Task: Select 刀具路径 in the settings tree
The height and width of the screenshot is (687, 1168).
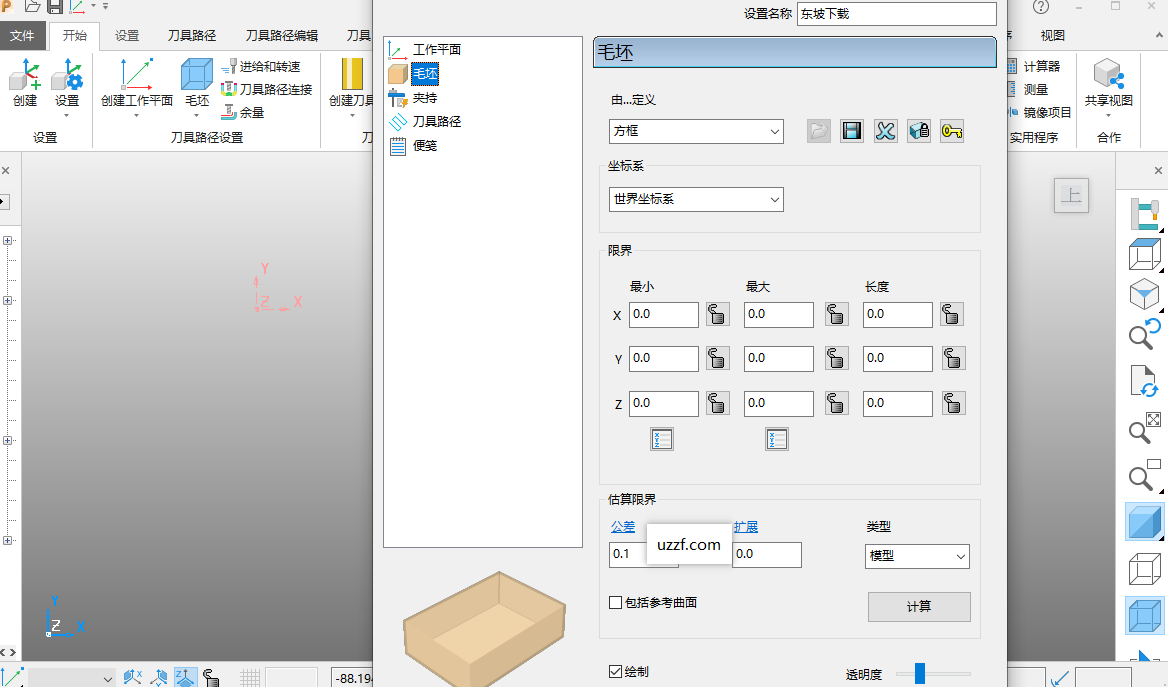Action: [x=436, y=121]
